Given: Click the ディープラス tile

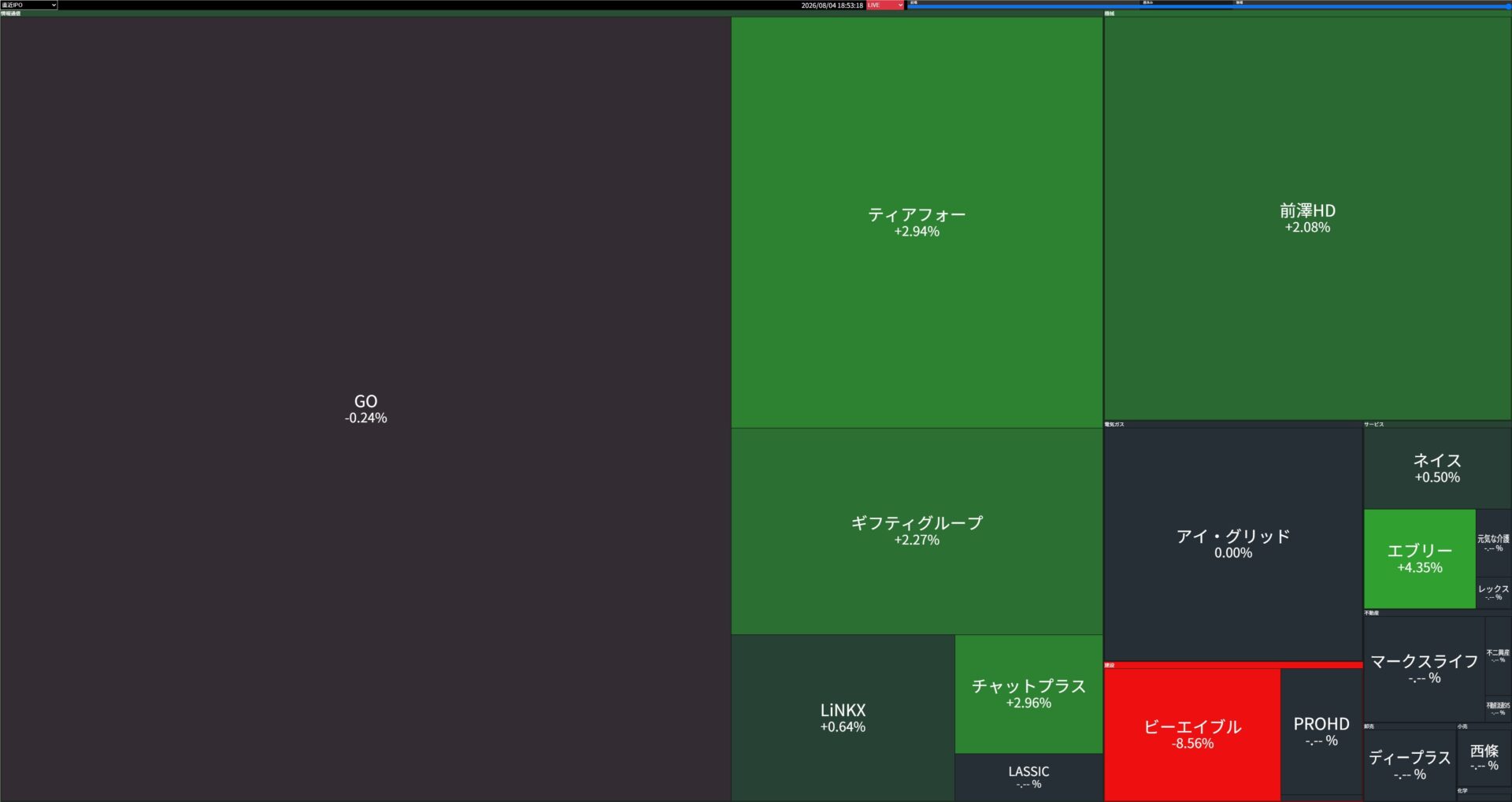Looking at the screenshot, I should coord(1410,765).
